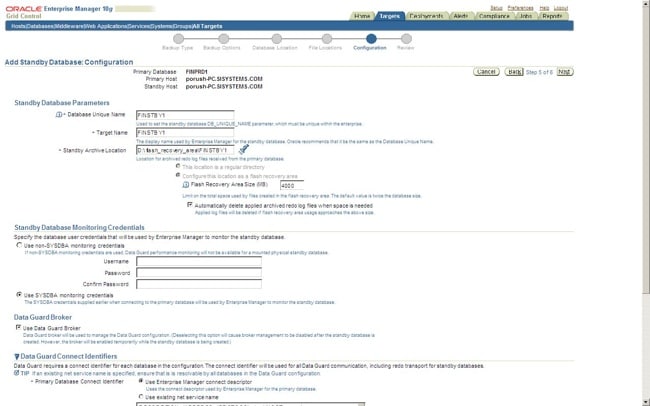Image resolution: width=650 pixels, height=406 pixels.
Task: Click the Backup Options wizard step circle
Action: pyautogui.click(x=223, y=39)
